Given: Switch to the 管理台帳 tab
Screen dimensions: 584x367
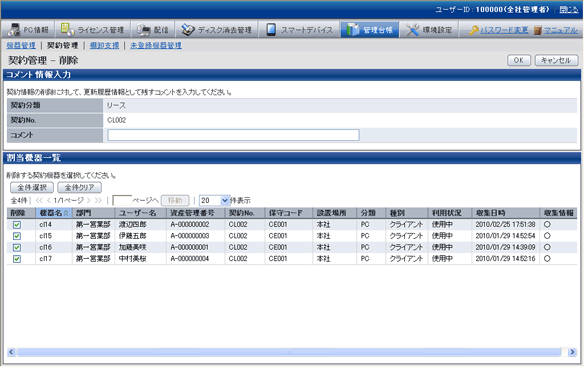Looking at the screenshot, I should tap(369, 30).
